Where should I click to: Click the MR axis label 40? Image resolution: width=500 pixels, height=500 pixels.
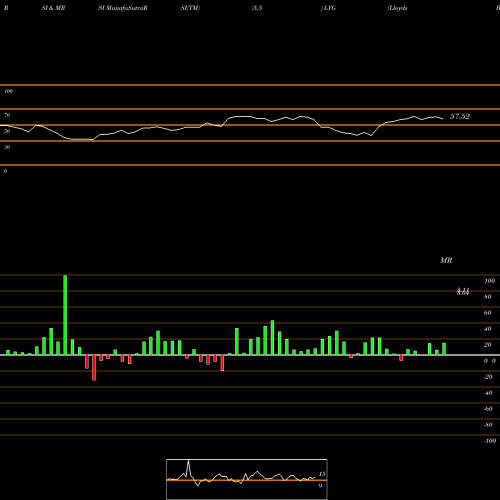point(488,329)
